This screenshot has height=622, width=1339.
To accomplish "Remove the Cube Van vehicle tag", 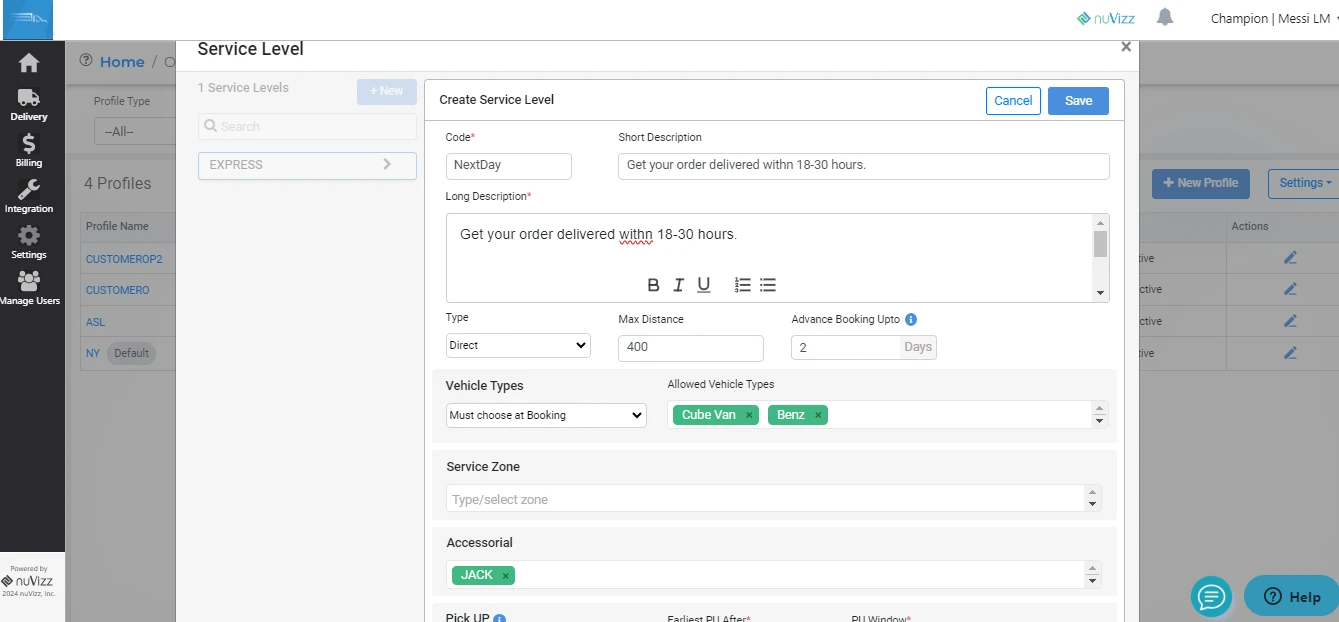I will 749,415.
